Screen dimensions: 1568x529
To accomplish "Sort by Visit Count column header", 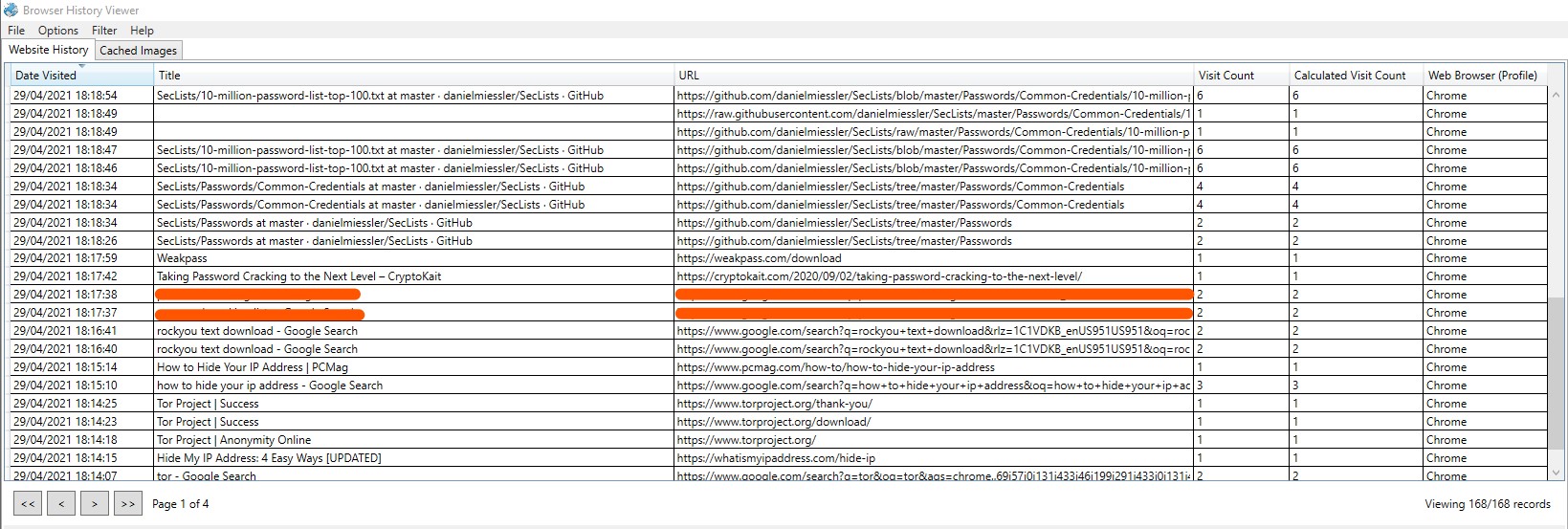I will 1226,76.
